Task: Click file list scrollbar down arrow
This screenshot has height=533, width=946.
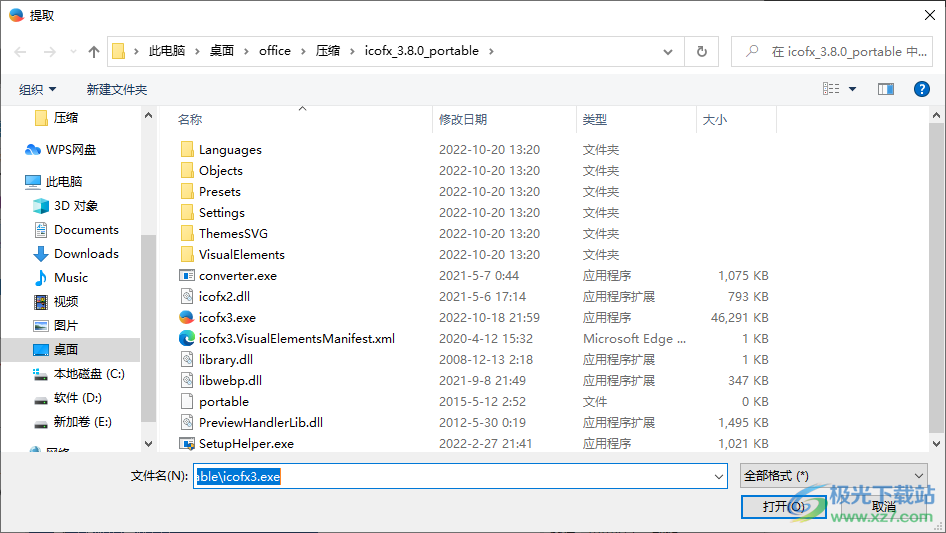Action: coord(936,444)
